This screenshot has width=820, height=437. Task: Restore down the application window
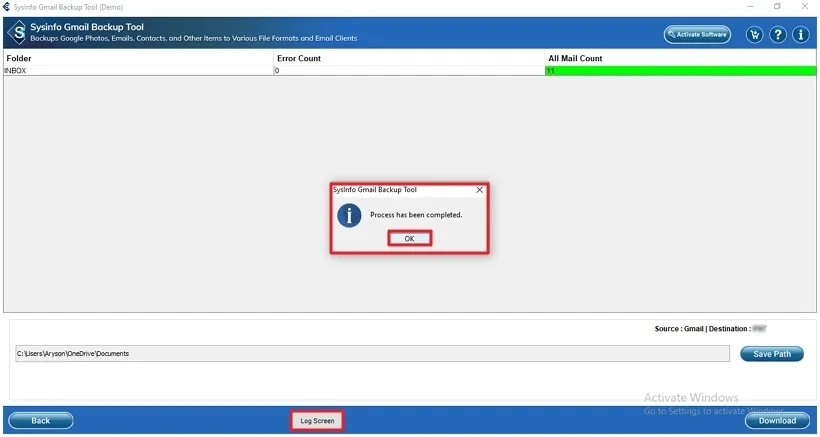point(777,7)
